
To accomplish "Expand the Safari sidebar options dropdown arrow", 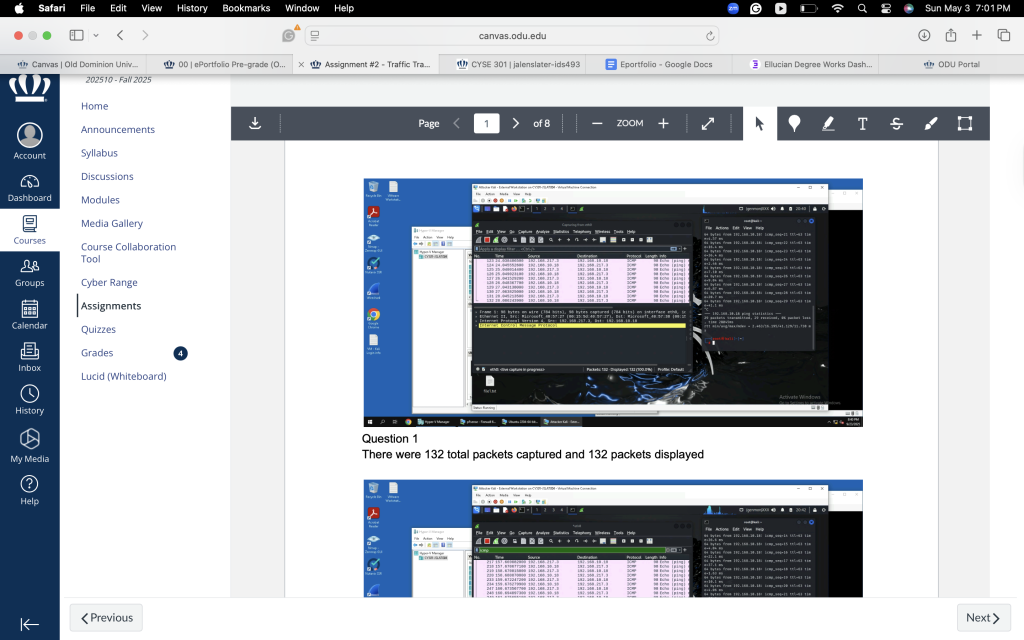I will coord(96,35).
